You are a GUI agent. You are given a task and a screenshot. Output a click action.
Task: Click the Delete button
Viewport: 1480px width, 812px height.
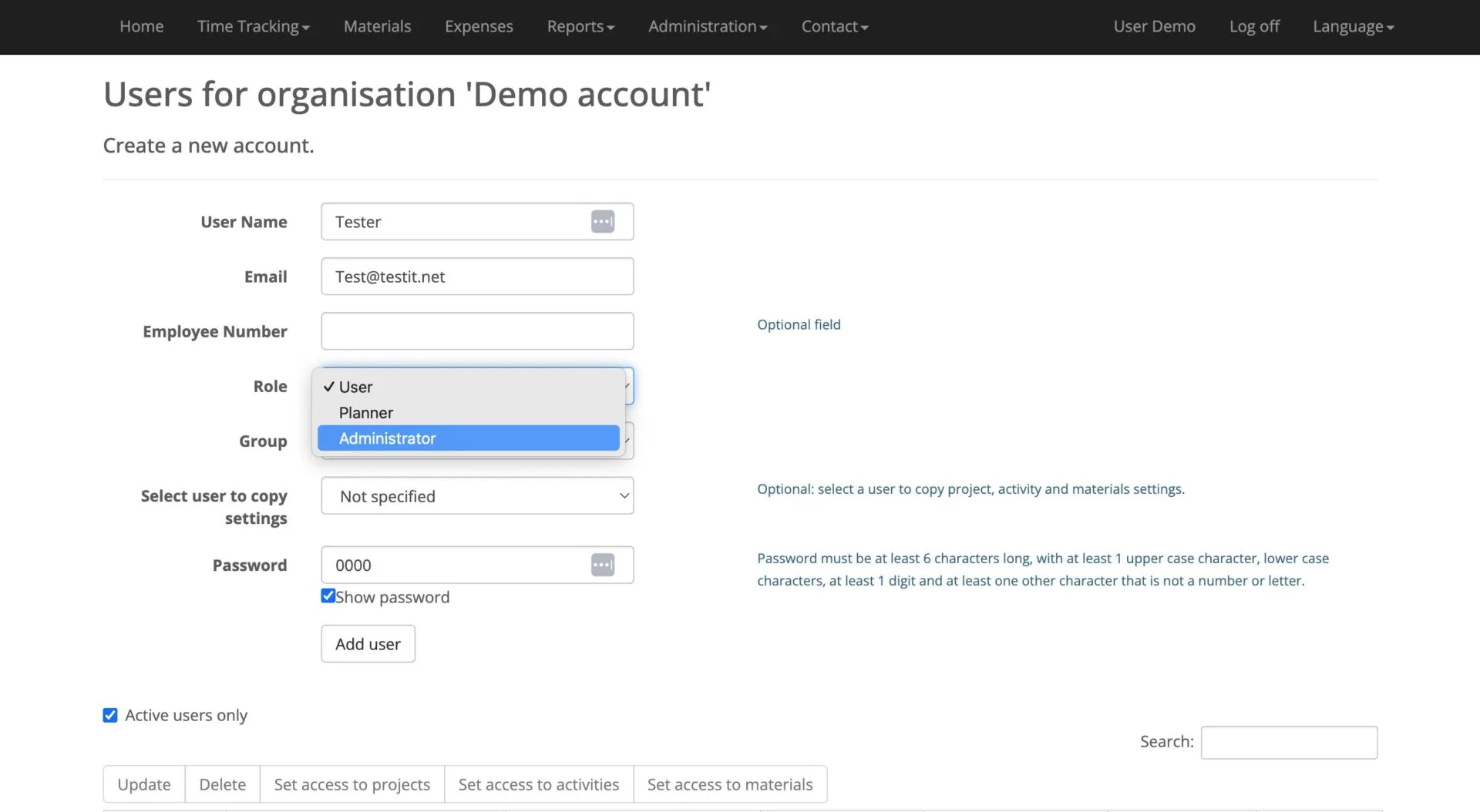tap(222, 784)
